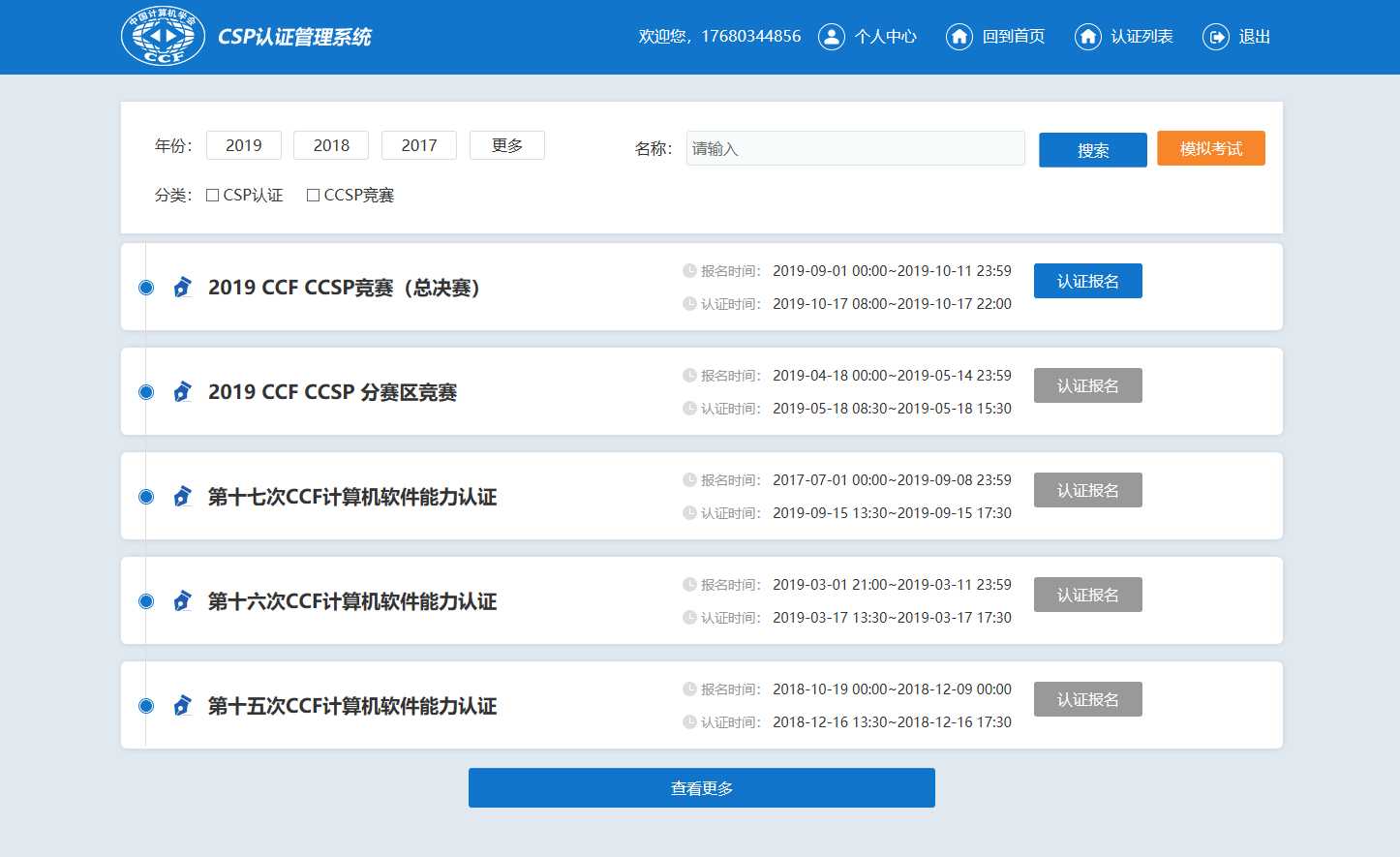Viewport: 1400px width, 857px height.
Task: Click timeline dot for 第十六次CCF认证
Action: [146, 601]
